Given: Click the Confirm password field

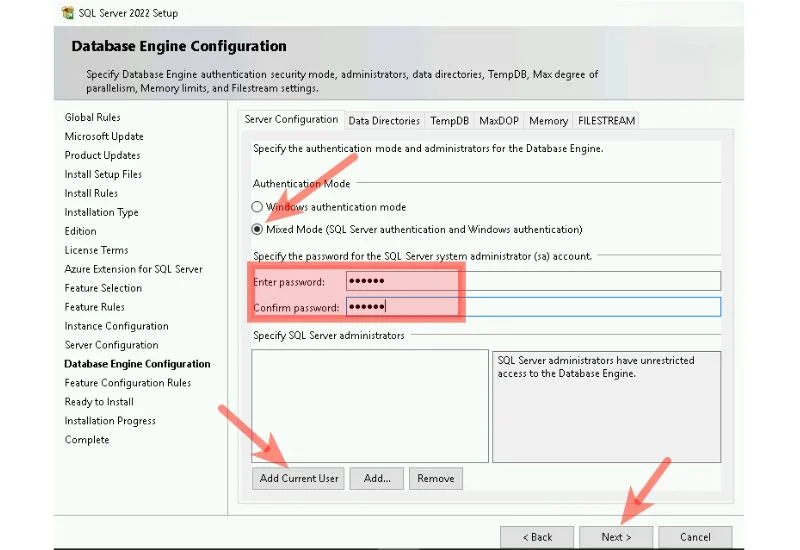Looking at the screenshot, I should tap(532, 307).
